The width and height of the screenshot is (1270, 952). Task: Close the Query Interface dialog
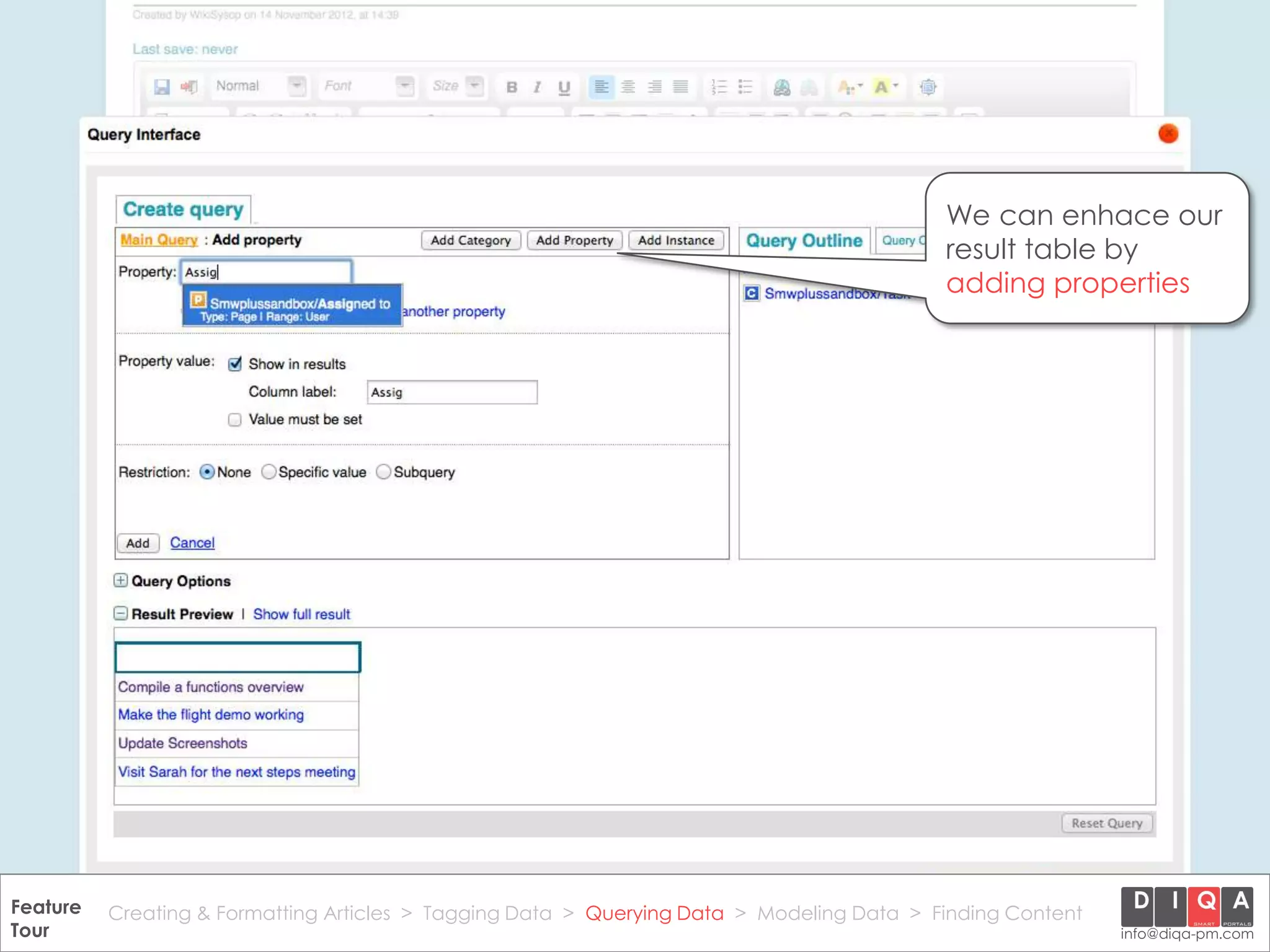[1168, 133]
